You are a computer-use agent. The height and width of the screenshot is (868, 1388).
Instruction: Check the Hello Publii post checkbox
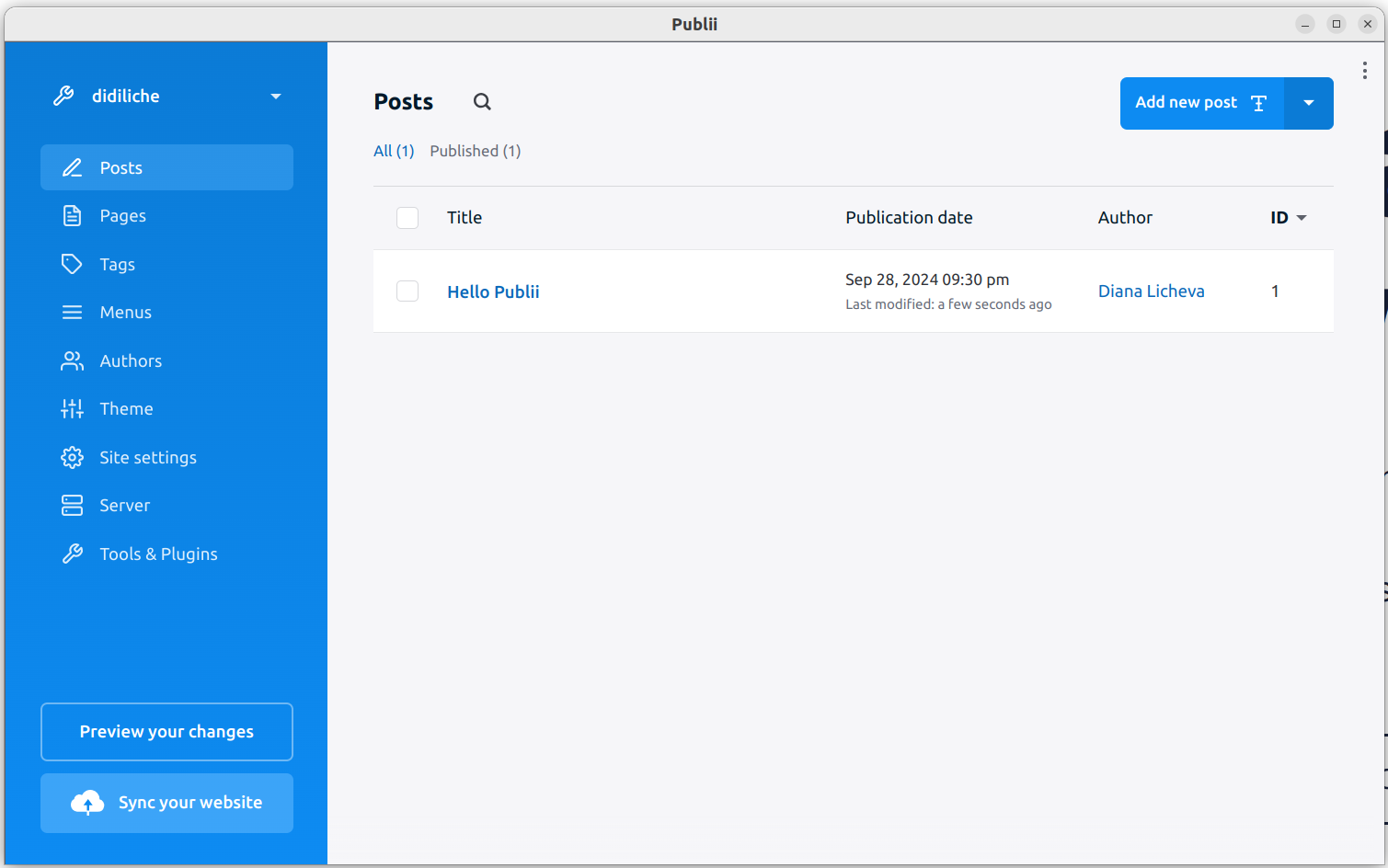[407, 291]
